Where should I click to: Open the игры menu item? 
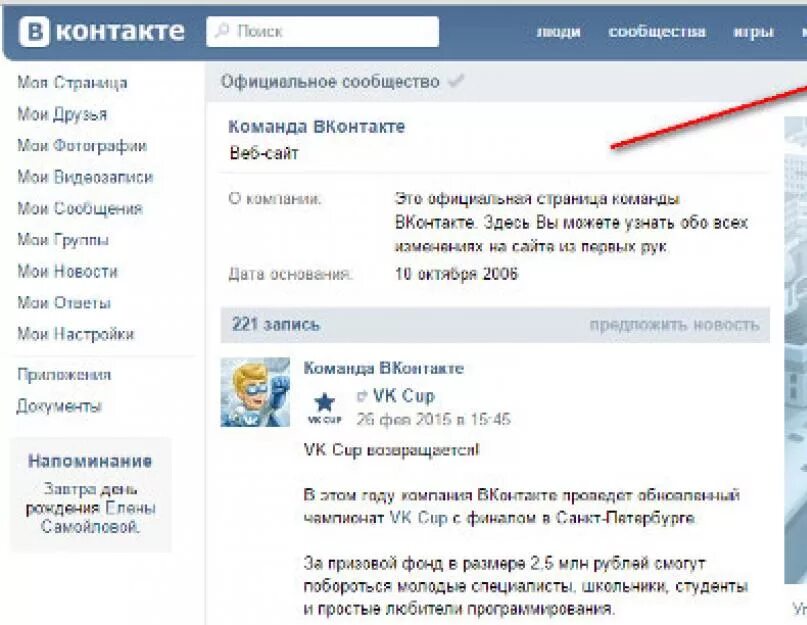coord(753,32)
